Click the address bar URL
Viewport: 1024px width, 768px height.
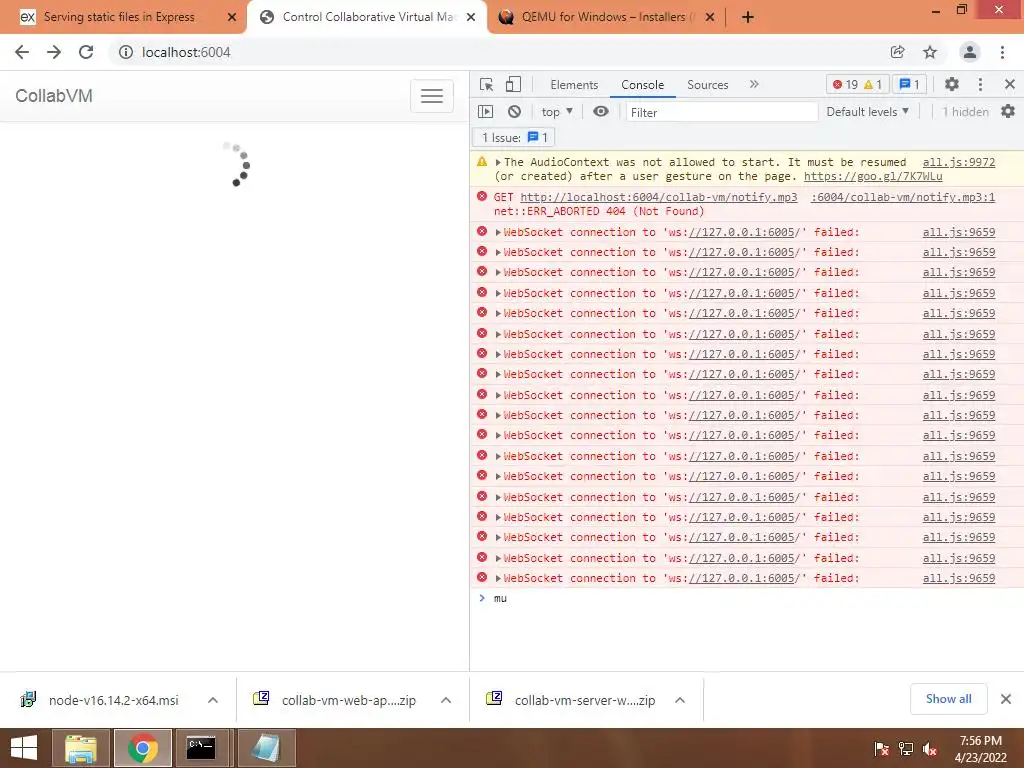point(186,52)
